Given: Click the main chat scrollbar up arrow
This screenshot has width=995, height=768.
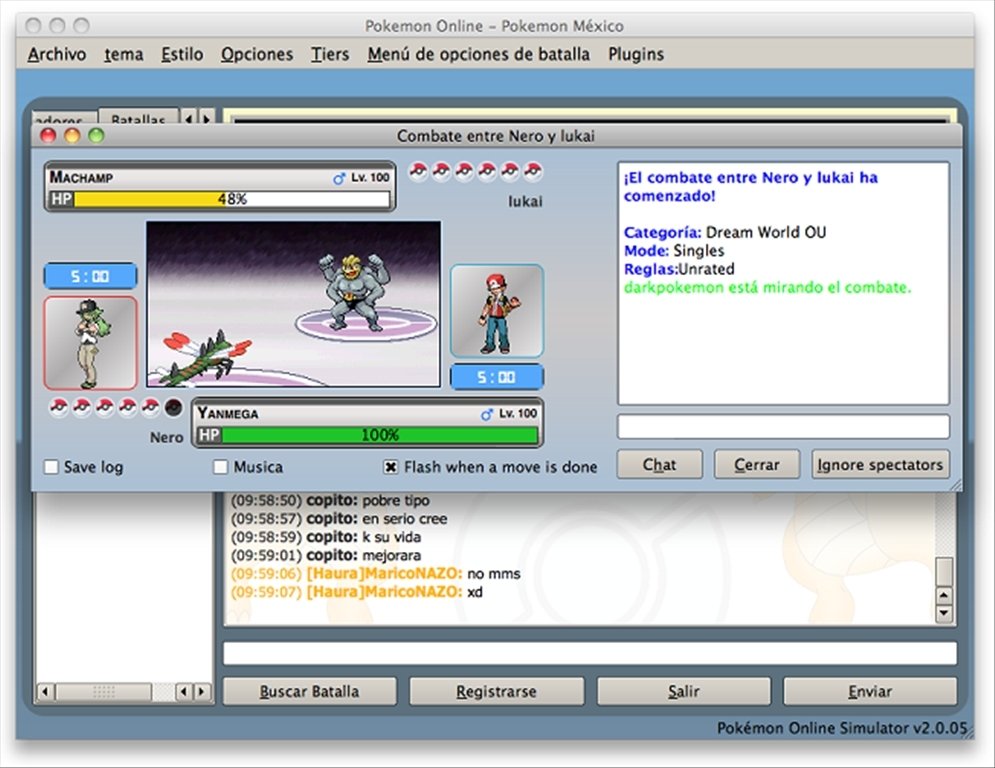Looking at the screenshot, I should 944,595.
